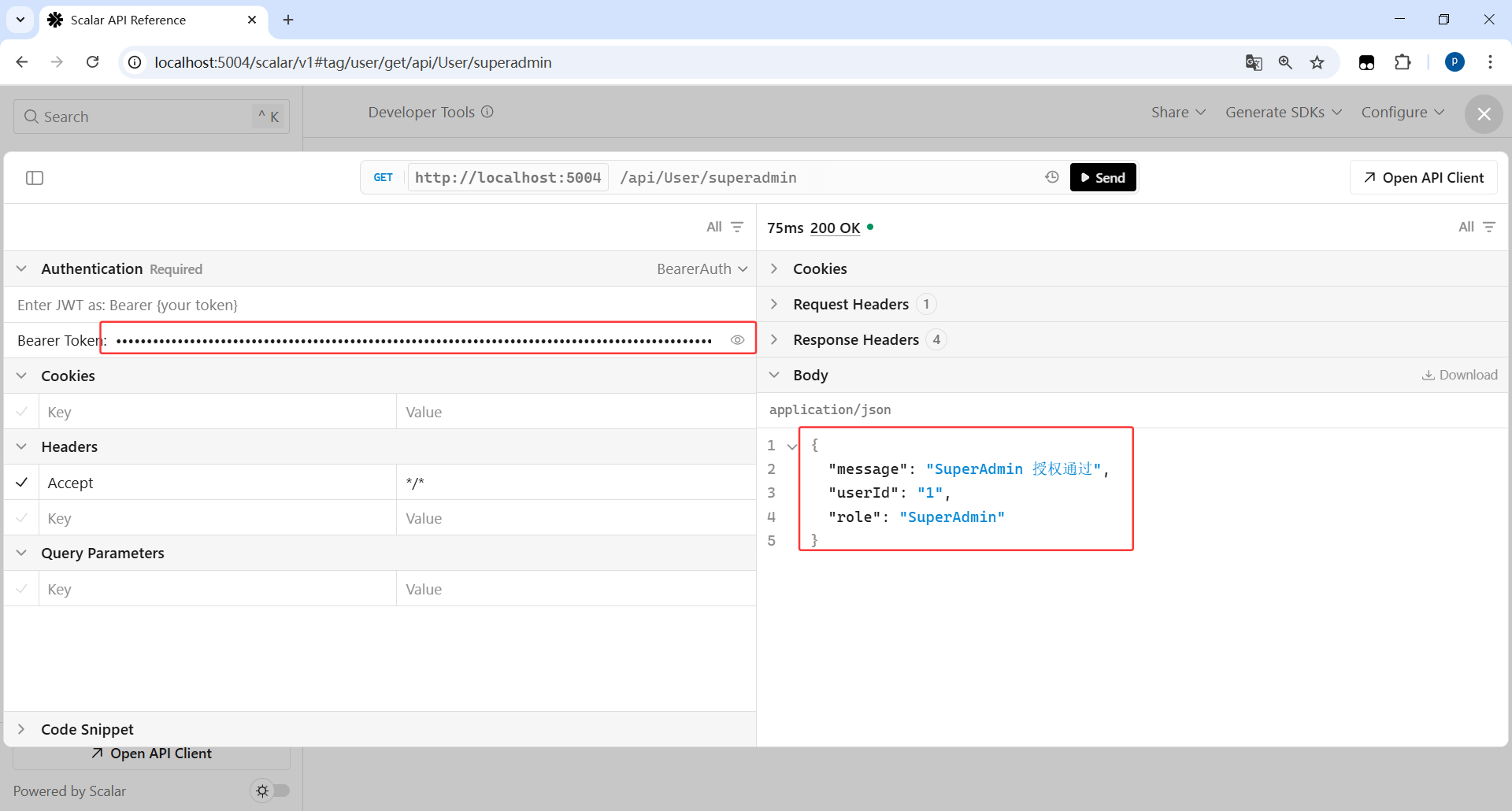Click the Search magnifier icon
The height and width of the screenshot is (811, 1512).
[31, 117]
